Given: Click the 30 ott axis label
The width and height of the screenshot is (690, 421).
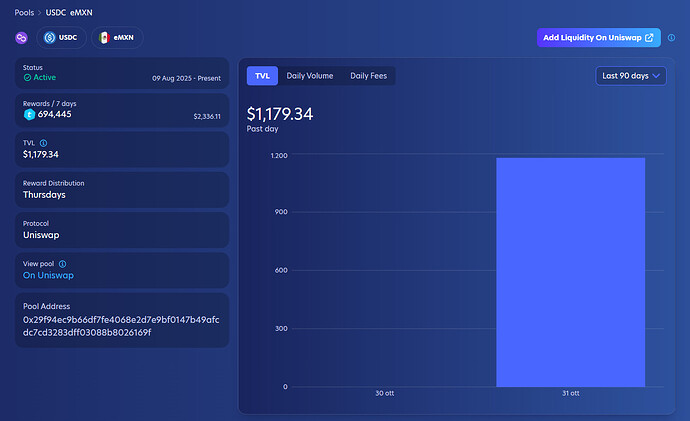Looking at the screenshot, I should click(x=385, y=393).
